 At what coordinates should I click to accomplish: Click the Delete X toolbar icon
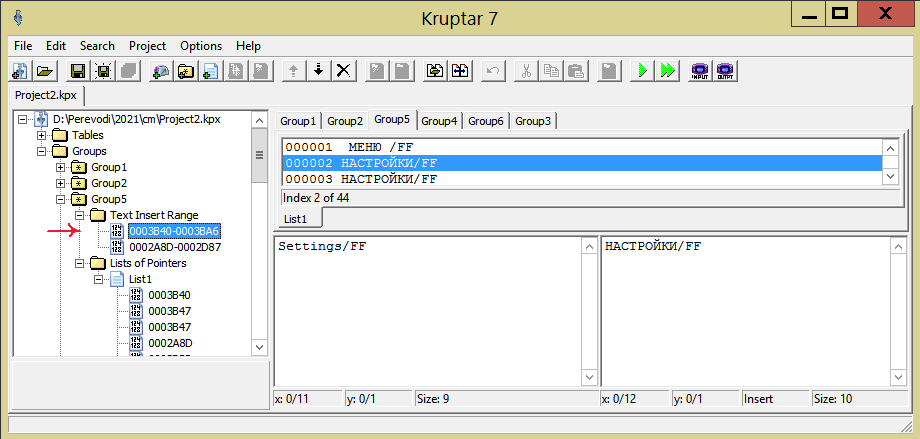pos(343,71)
